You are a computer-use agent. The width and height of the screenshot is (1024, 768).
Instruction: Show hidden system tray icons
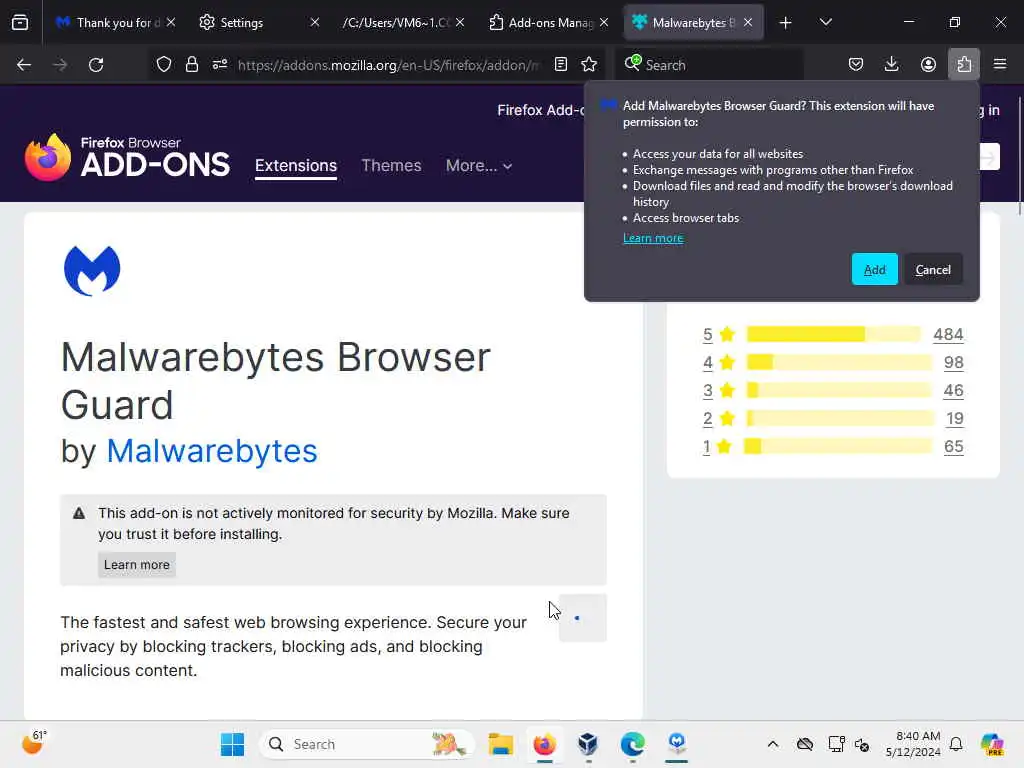click(773, 744)
